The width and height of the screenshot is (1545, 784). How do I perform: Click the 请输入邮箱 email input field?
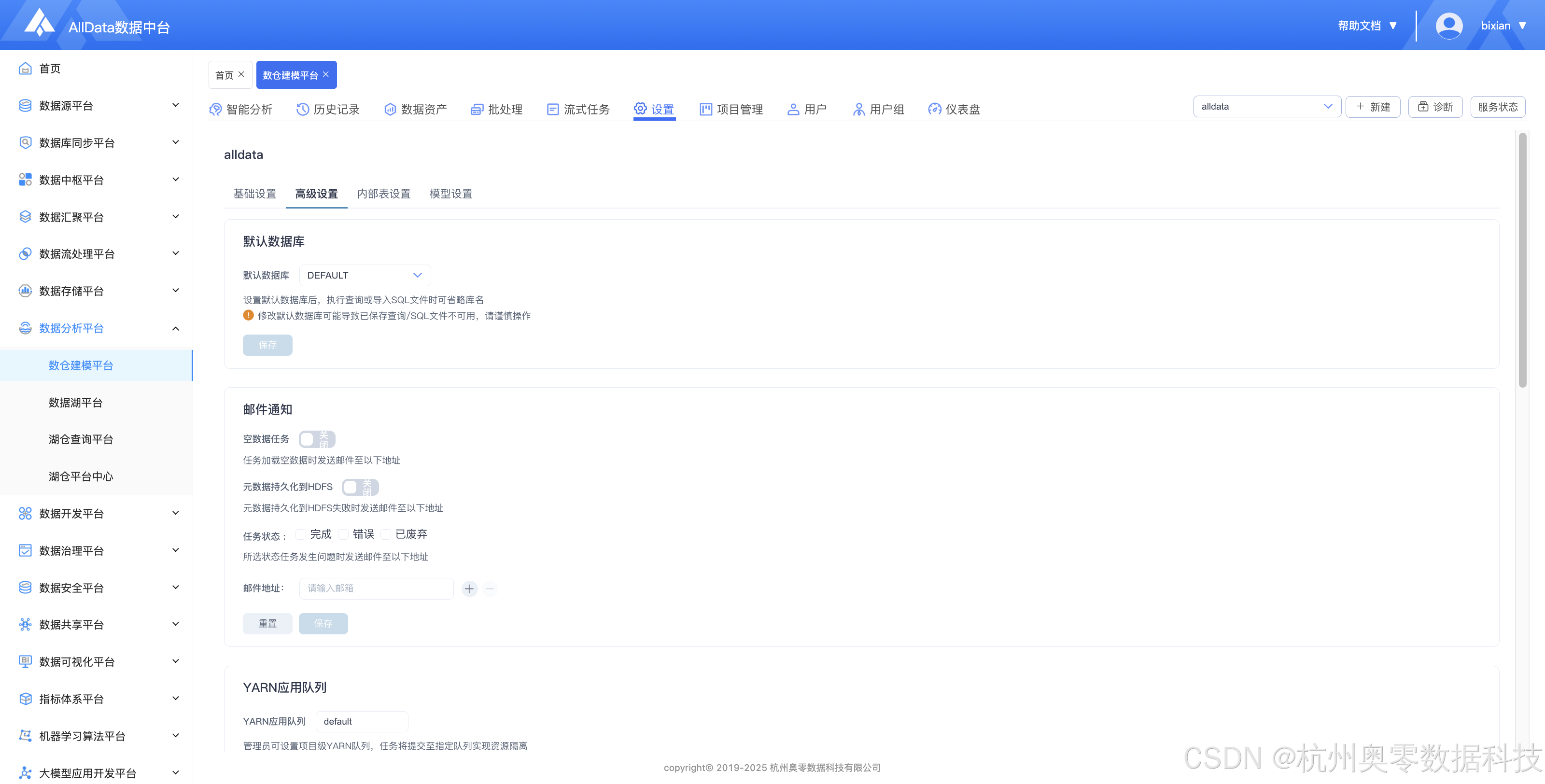[x=376, y=588]
